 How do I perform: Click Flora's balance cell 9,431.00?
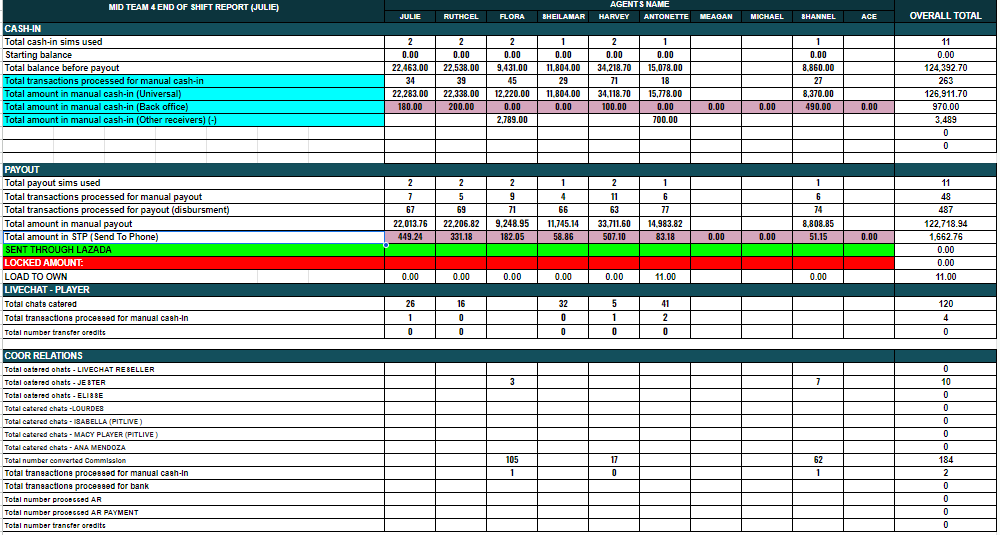[512, 68]
